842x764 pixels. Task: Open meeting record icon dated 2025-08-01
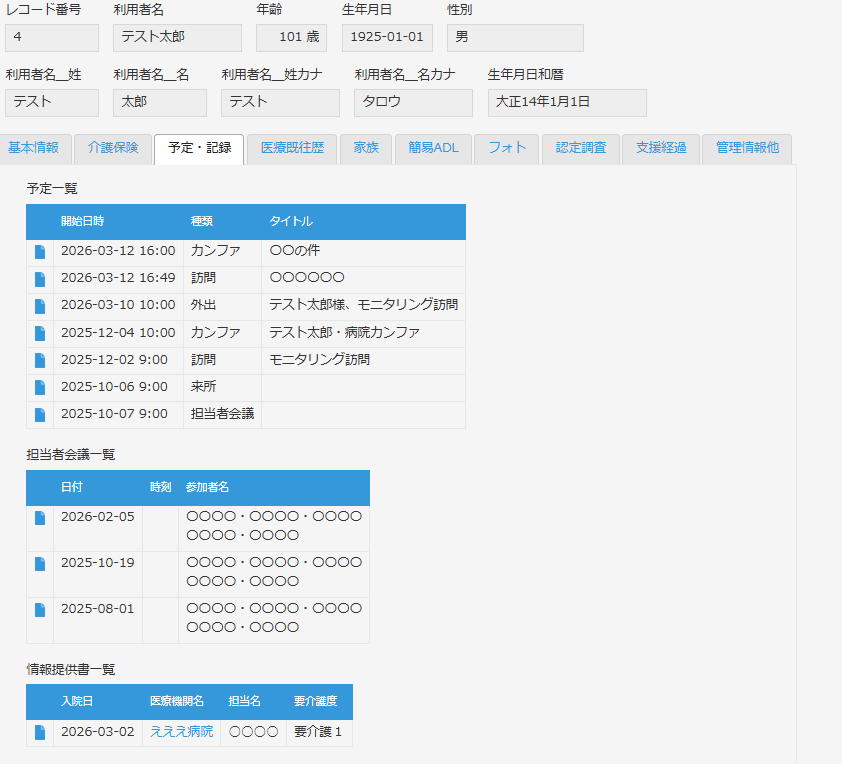(40, 610)
